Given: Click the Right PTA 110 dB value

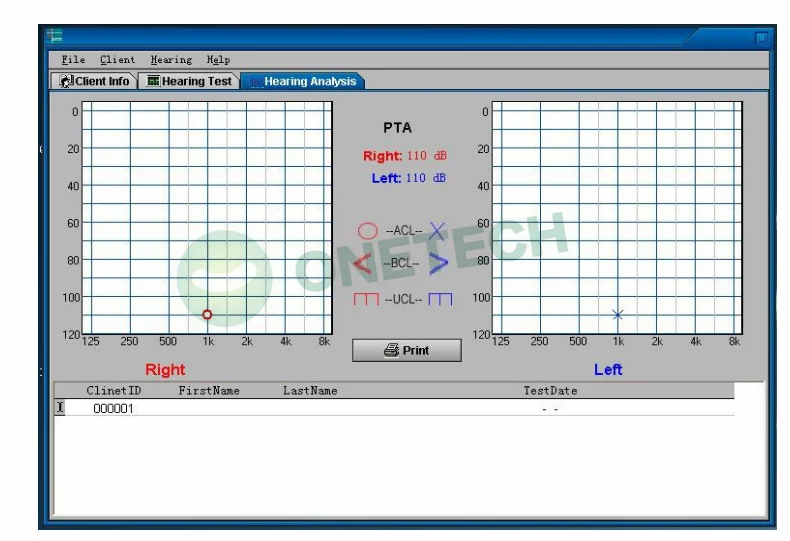Looking at the screenshot, I should (x=427, y=156).
